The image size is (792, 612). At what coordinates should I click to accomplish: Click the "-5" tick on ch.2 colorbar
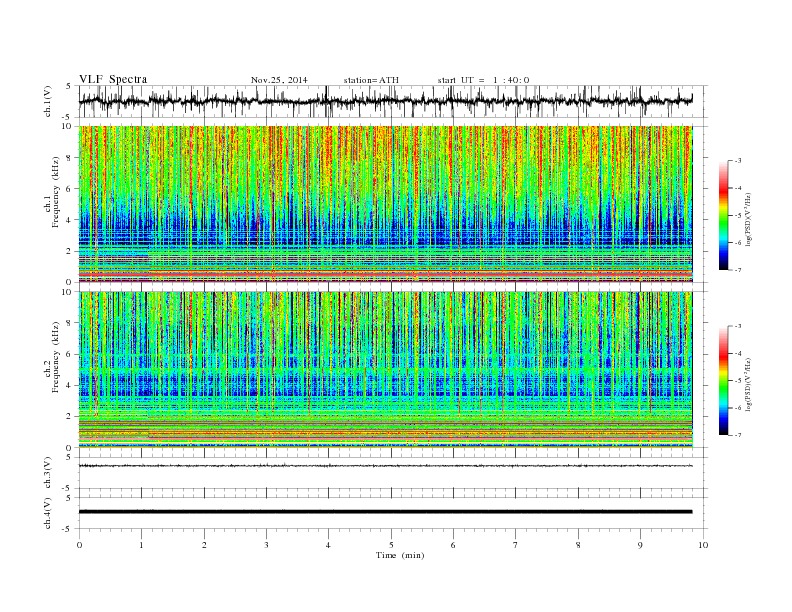tap(737, 381)
